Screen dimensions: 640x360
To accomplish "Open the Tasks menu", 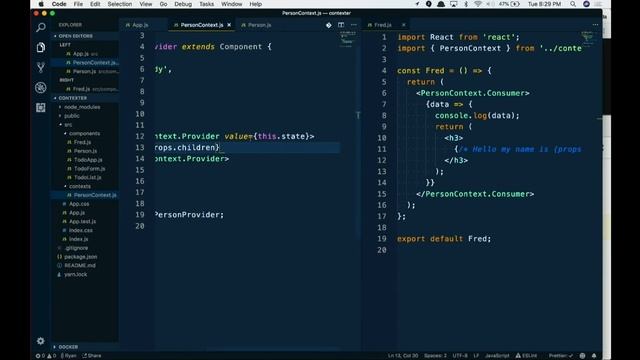I will (207, 4).
